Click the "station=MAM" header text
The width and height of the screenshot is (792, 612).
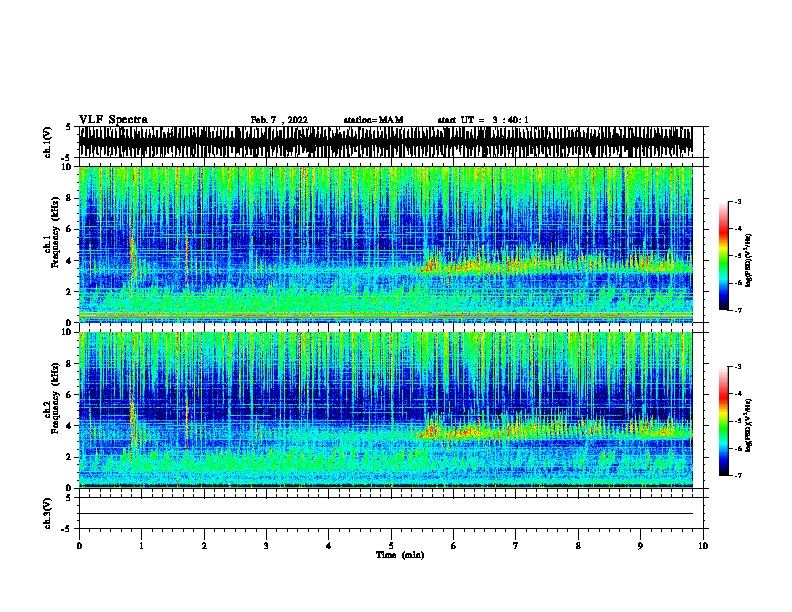click(373, 120)
